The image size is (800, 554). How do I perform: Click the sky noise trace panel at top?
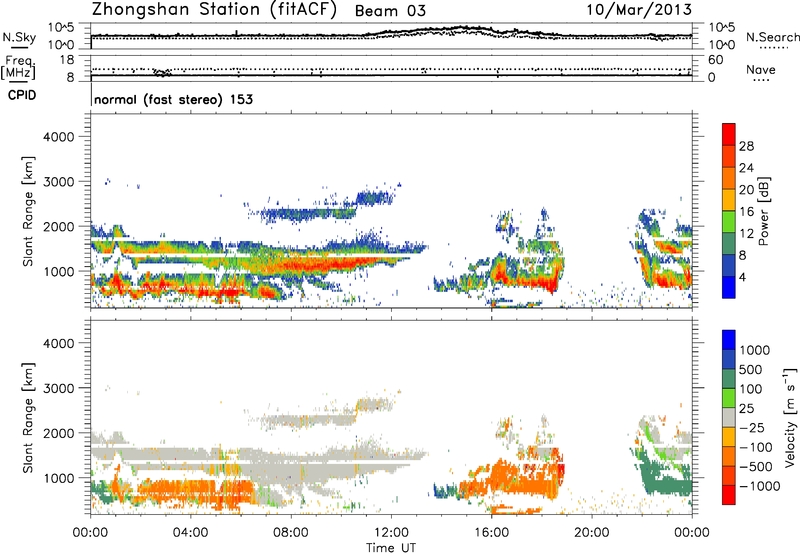[x=391, y=36]
